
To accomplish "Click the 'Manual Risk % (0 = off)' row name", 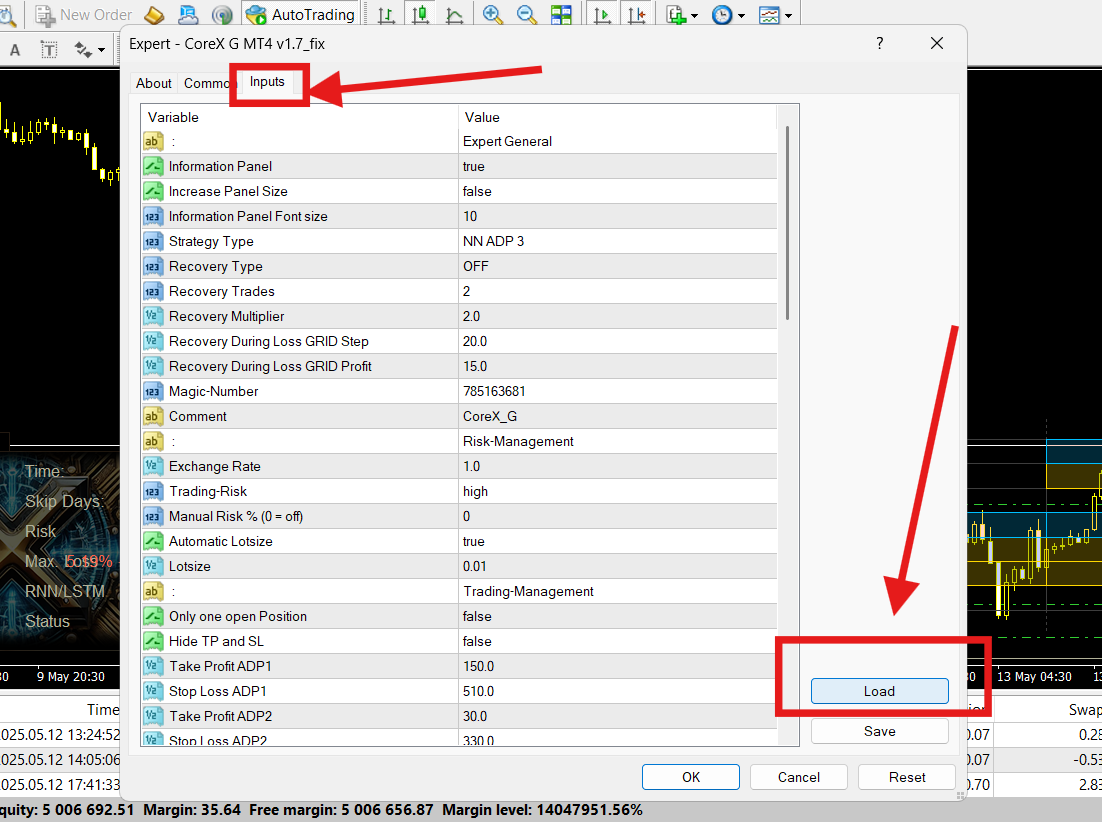I will [x=235, y=516].
